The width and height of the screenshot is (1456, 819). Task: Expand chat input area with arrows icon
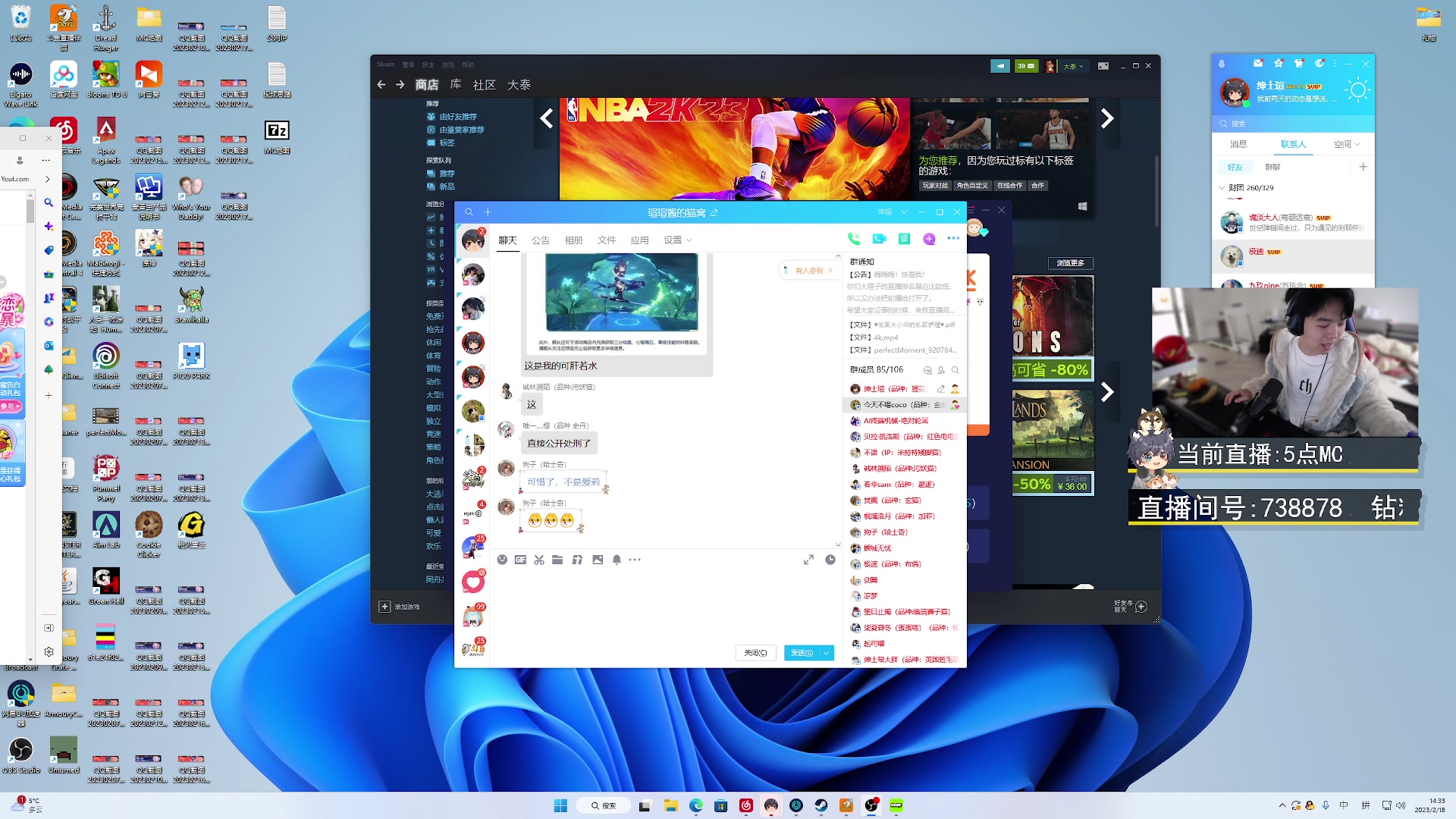pos(808,560)
